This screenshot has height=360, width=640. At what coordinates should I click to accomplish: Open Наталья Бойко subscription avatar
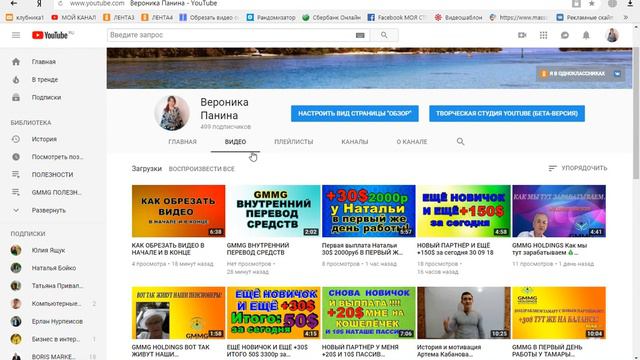pyautogui.click(x=16, y=268)
